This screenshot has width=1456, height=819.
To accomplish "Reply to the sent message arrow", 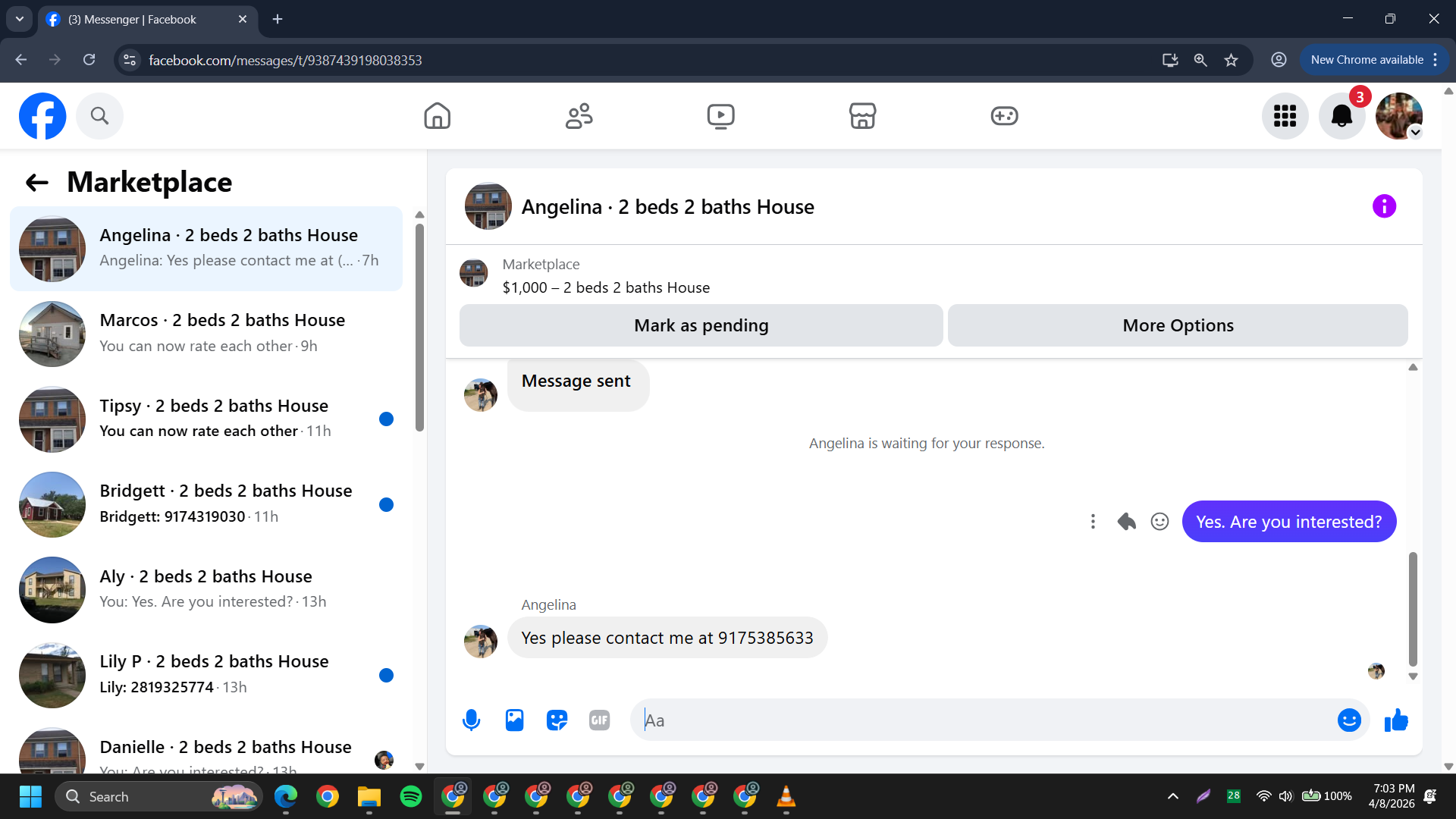I will [1126, 522].
